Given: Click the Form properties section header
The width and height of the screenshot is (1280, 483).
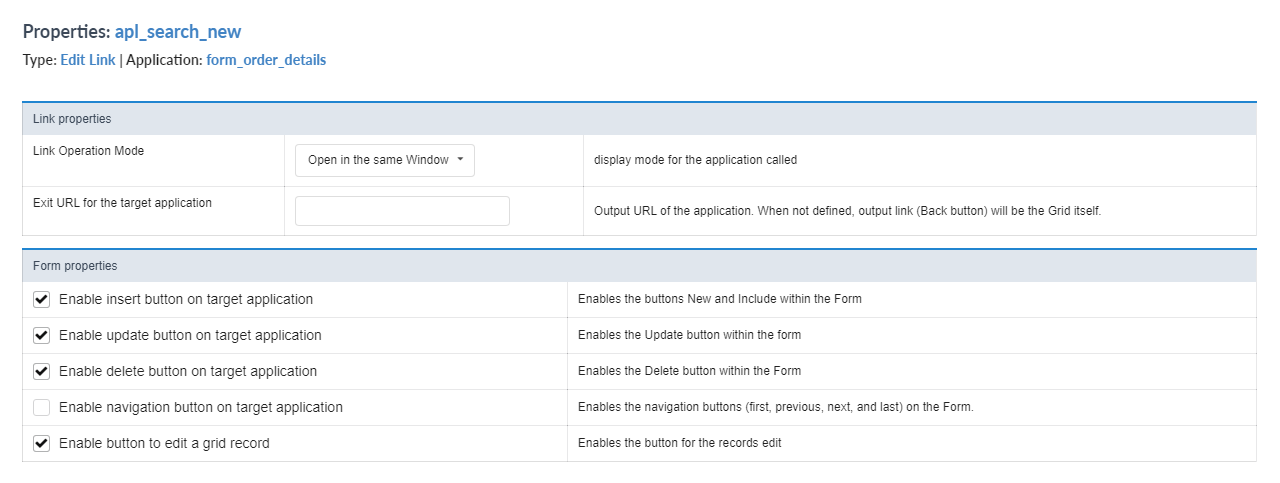Looking at the screenshot, I should (75, 266).
